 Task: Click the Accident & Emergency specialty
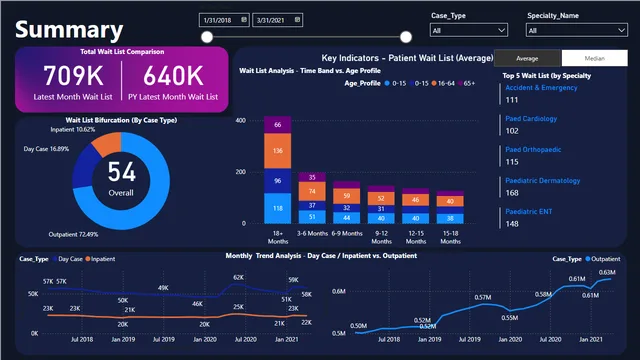(541, 88)
